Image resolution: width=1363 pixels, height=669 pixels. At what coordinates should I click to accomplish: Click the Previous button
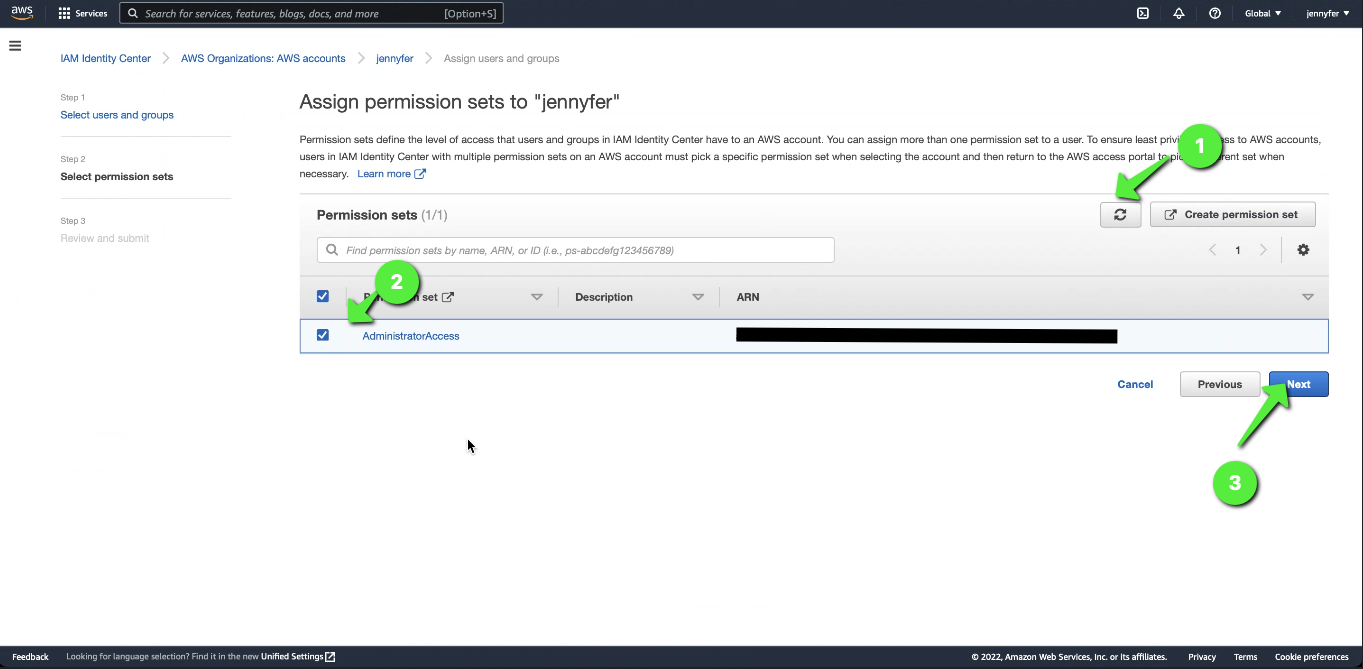[x=1220, y=384]
